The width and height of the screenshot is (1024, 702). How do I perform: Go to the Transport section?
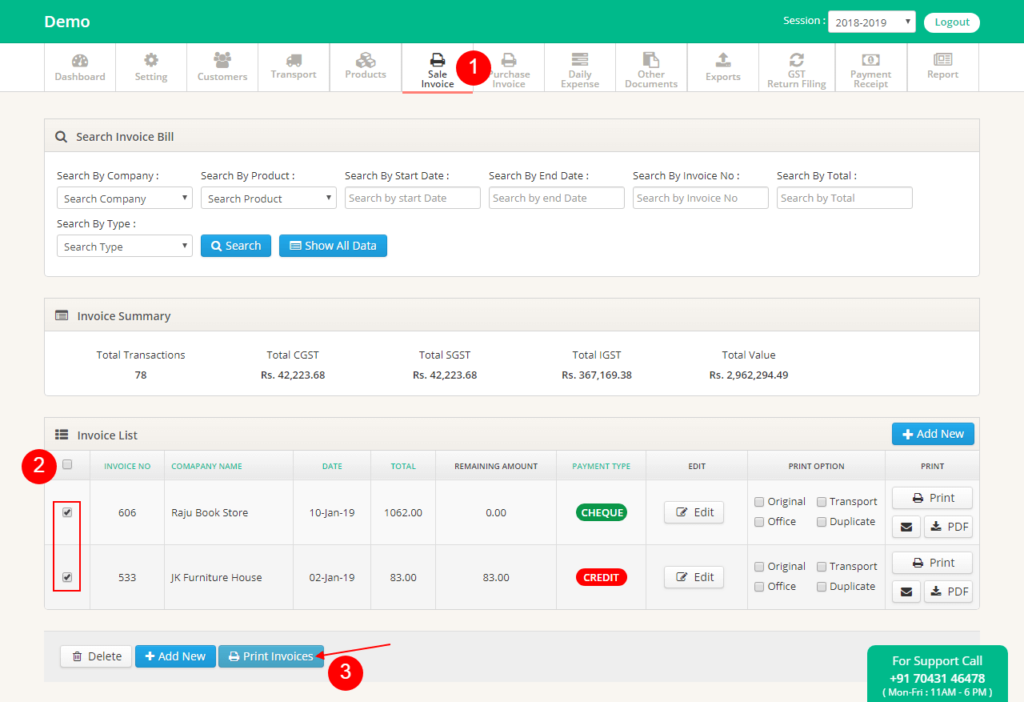293,67
